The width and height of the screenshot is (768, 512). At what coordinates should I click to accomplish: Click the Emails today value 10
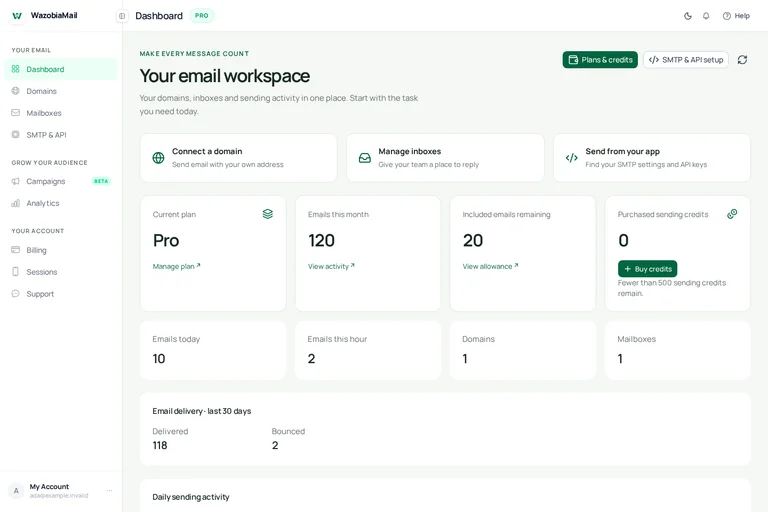159,359
